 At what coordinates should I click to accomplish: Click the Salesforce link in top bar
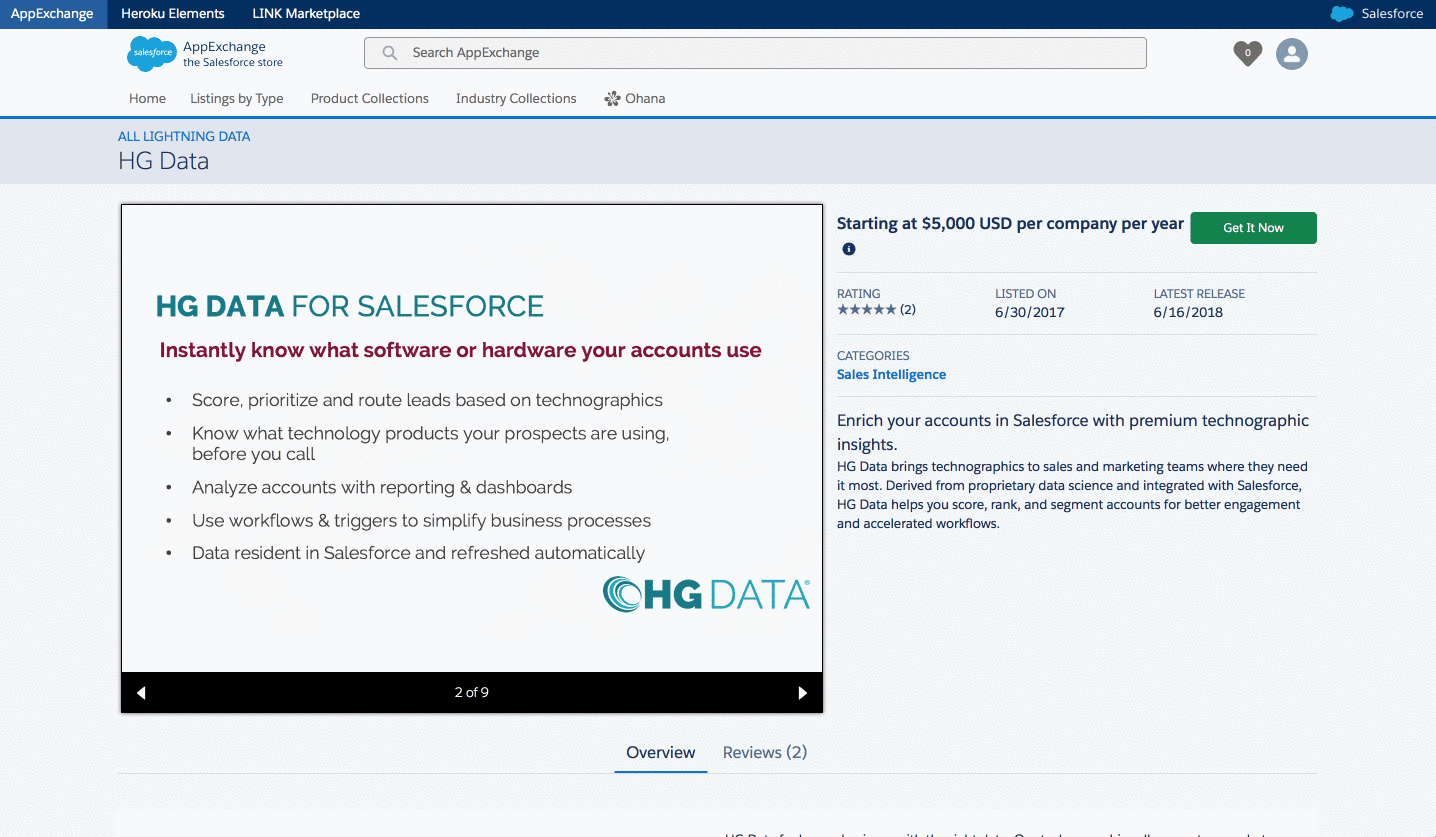1392,14
